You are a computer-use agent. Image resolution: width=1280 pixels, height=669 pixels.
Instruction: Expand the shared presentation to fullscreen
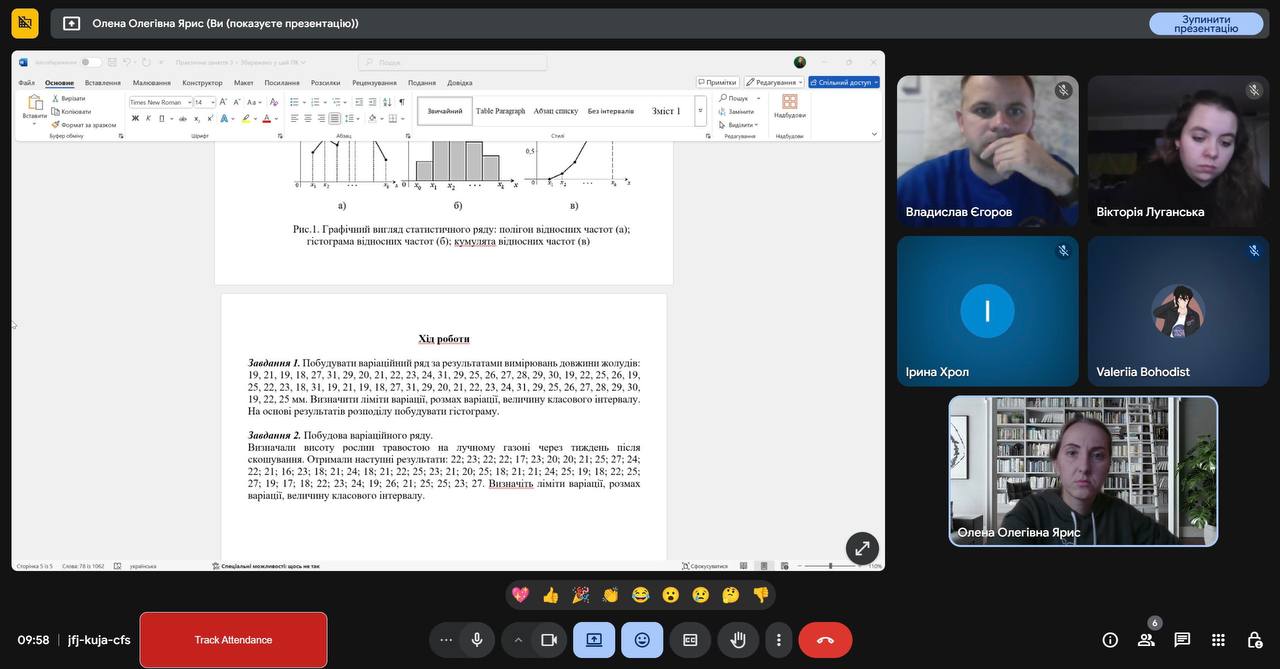pos(862,548)
